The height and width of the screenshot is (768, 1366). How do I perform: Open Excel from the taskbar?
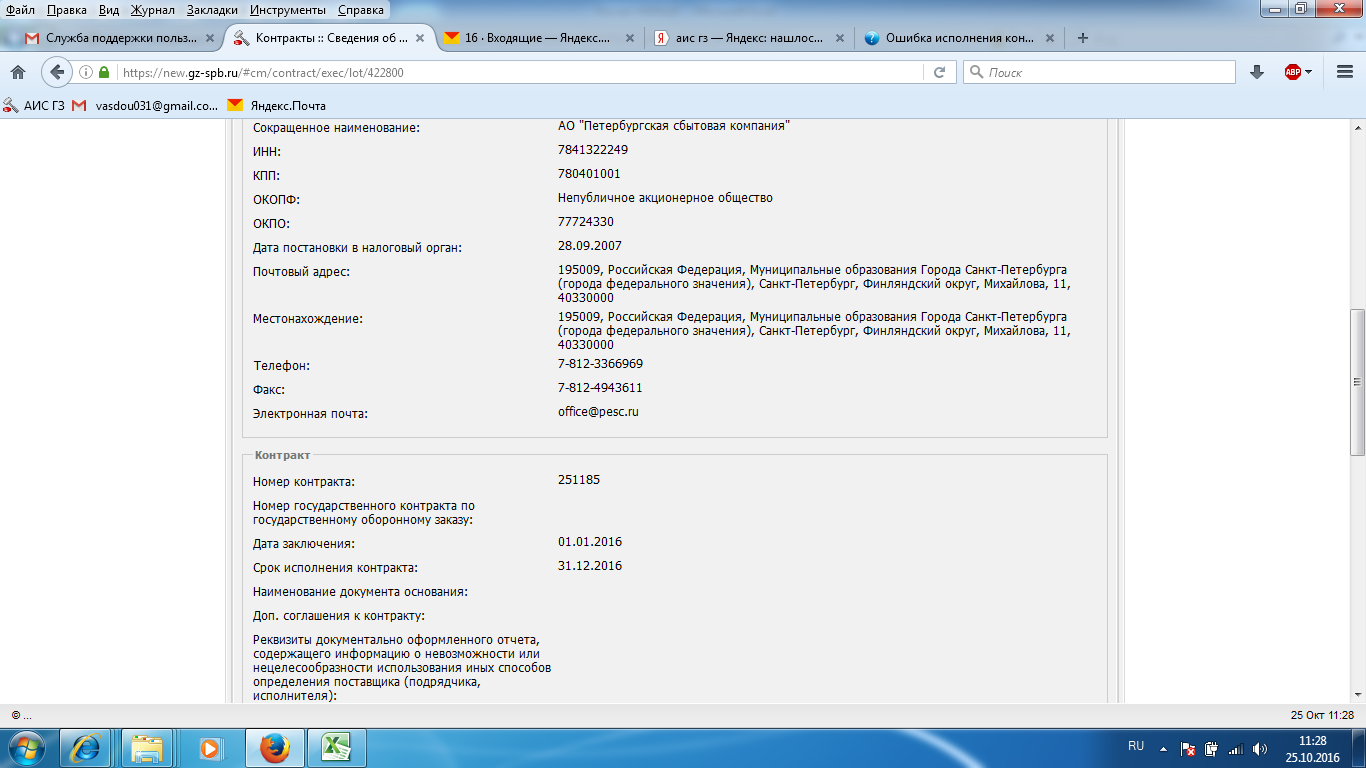click(x=334, y=748)
